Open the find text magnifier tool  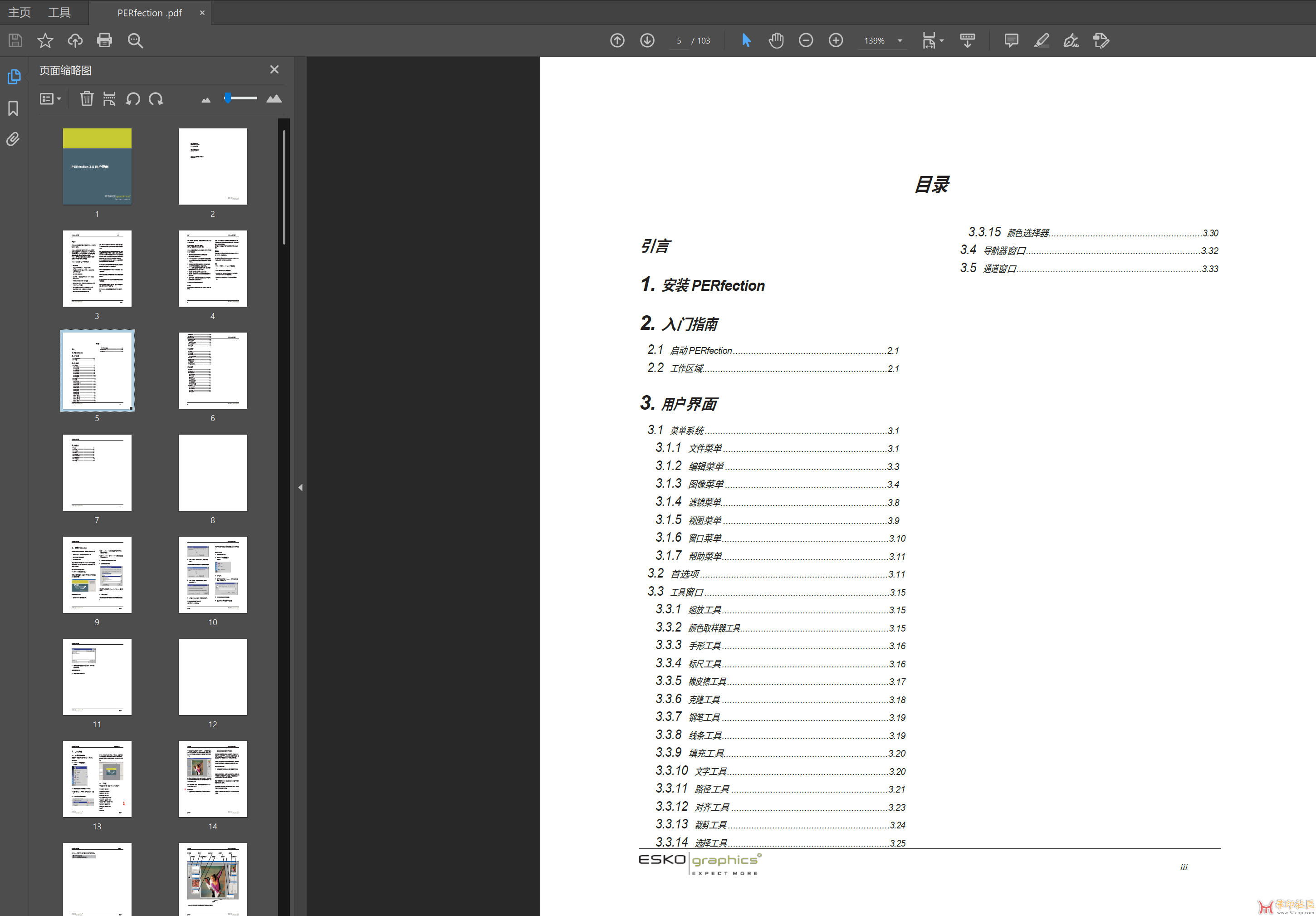[135, 41]
